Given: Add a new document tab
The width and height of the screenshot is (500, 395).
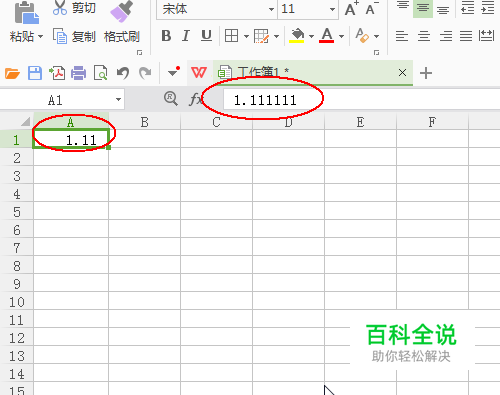Looking at the screenshot, I should click(426, 73).
